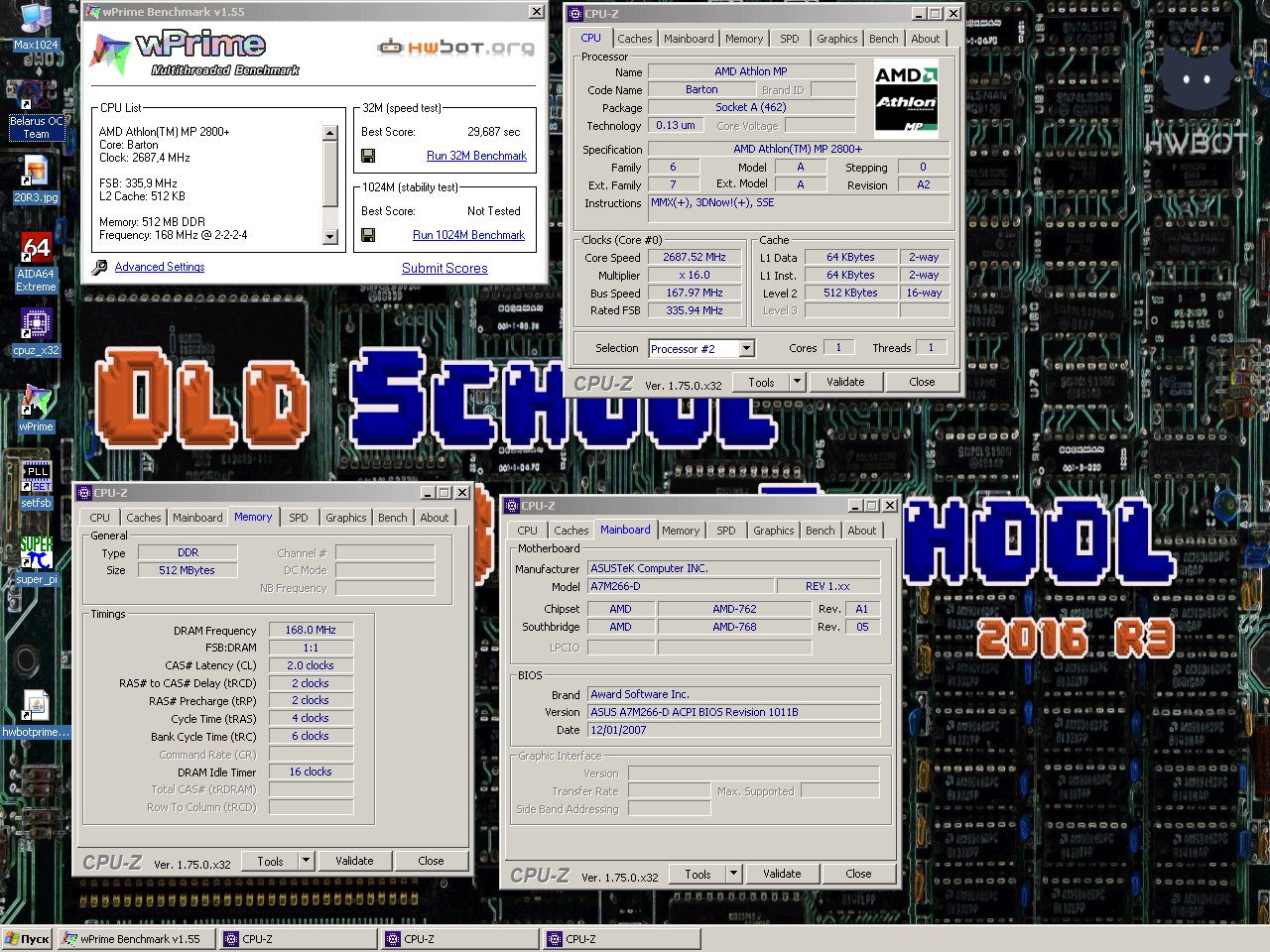Switch to wPrime Benchmark taskbar item
The width and height of the screenshot is (1270, 952).
coord(137,939)
